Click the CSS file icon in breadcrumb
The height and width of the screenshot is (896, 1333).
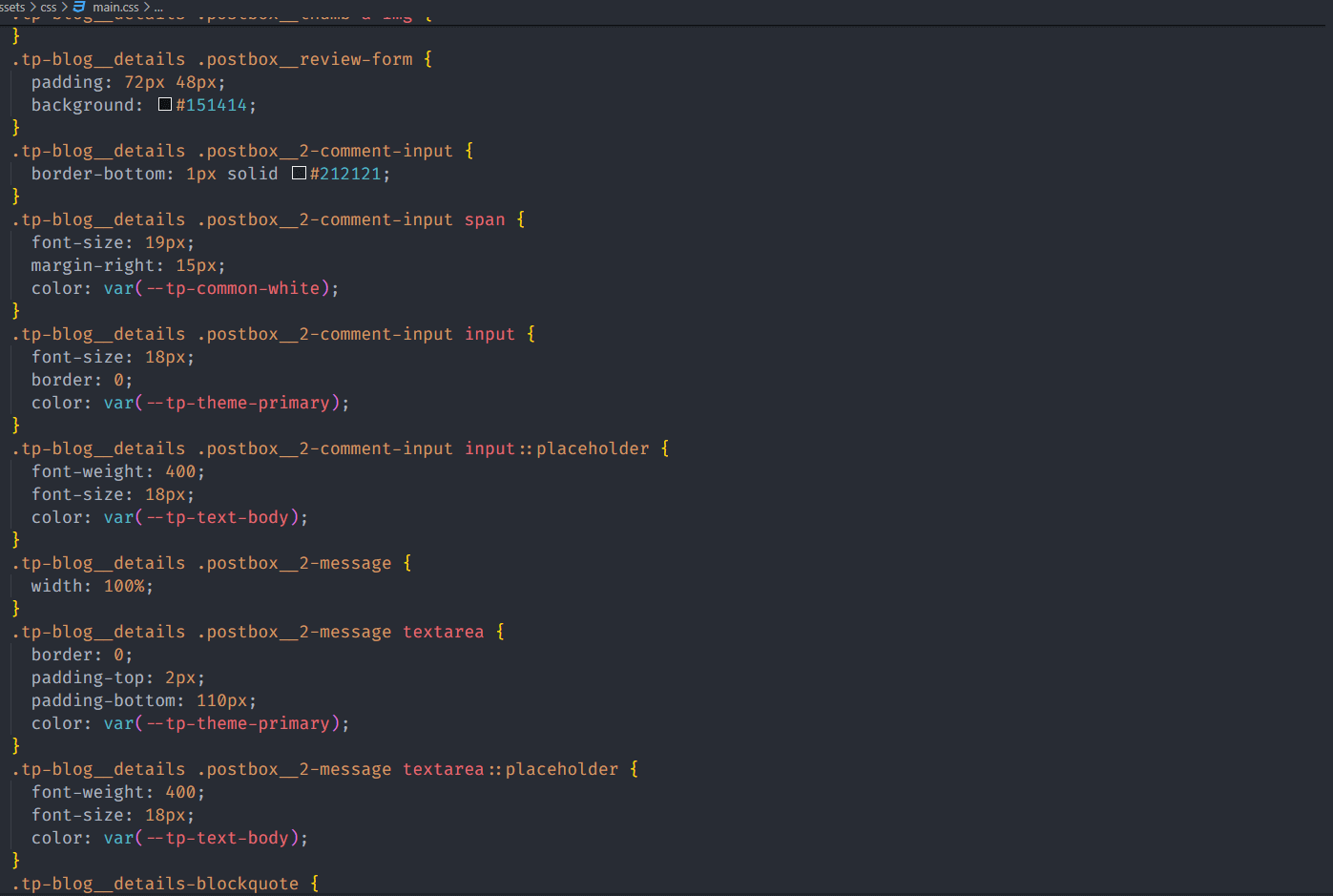click(79, 7)
